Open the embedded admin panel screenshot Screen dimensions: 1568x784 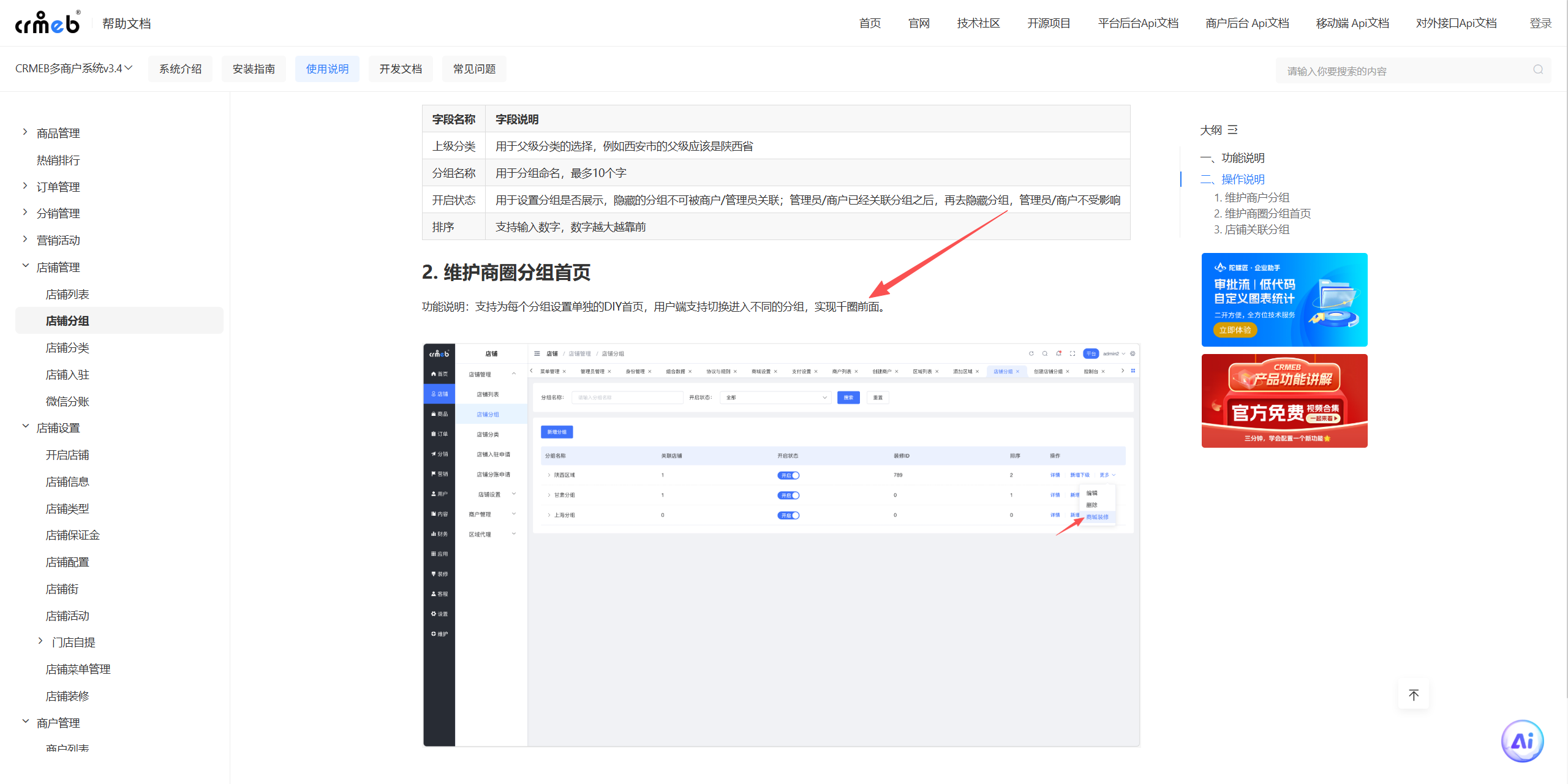781,545
